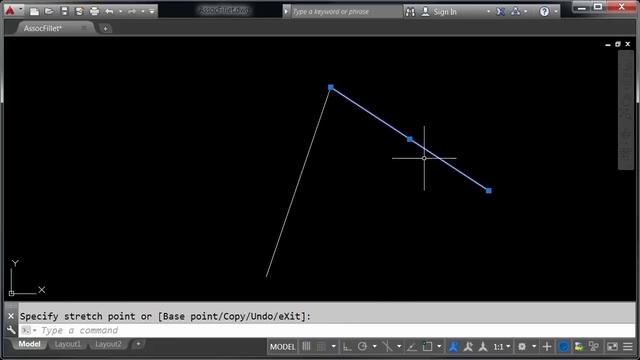Viewport: 640px width, 360px height.
Task: Click the new drawing tab plus button
Action: coord(105,28)
